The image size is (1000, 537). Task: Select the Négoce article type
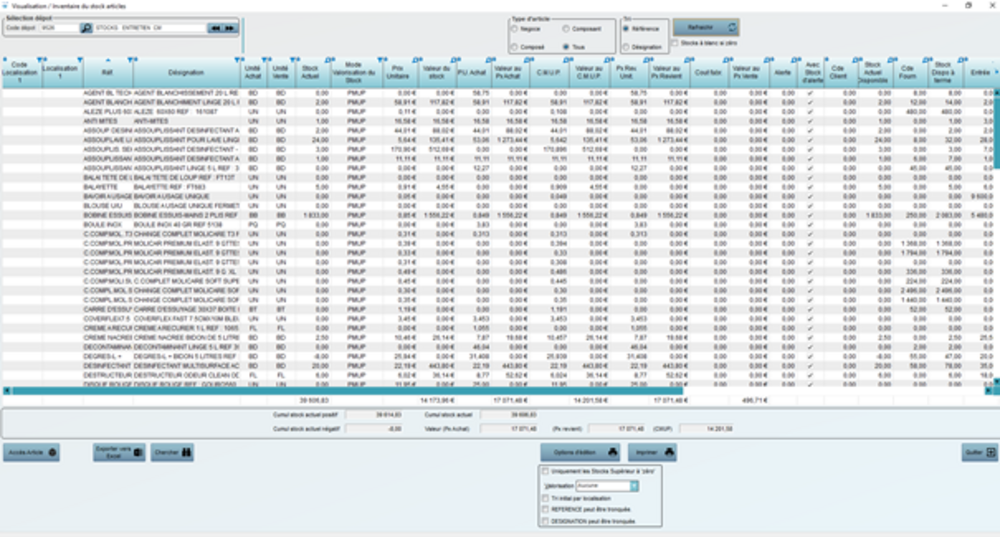(515, 30)
